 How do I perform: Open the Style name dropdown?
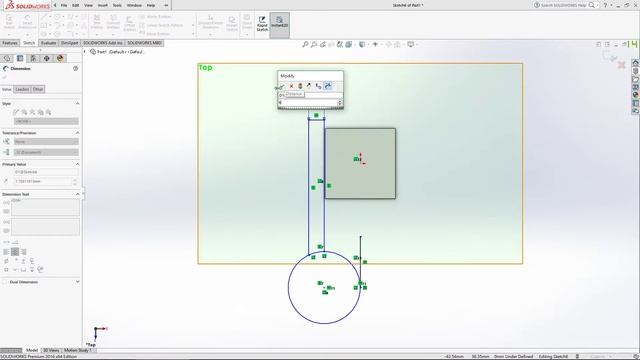46,121
